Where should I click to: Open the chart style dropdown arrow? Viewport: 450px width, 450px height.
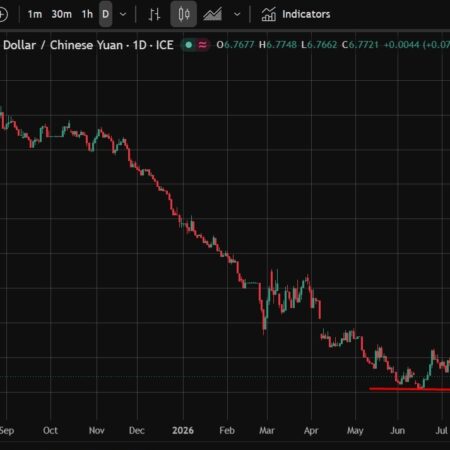237,14
